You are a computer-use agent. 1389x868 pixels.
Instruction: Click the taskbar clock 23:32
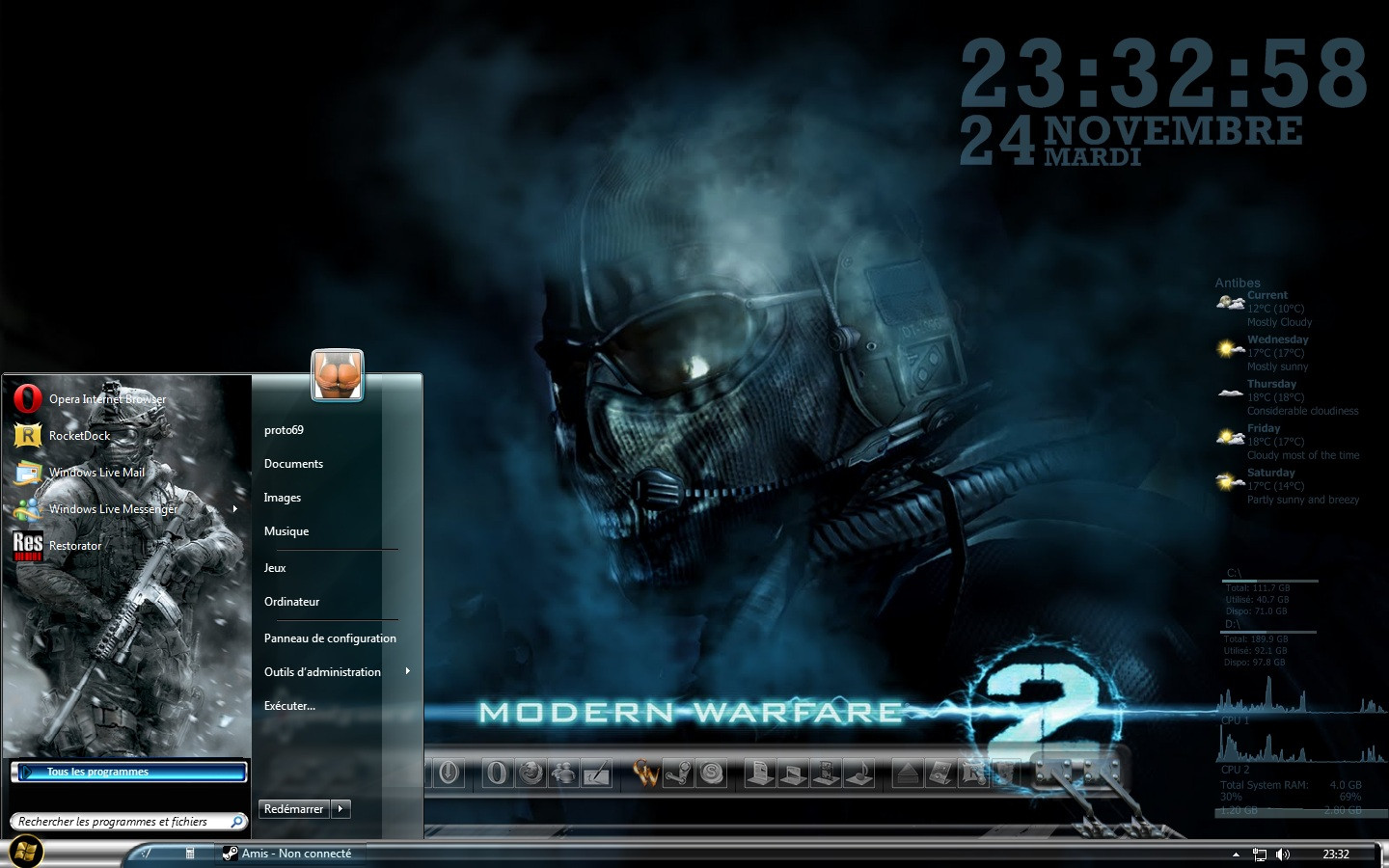[1336, 854]
